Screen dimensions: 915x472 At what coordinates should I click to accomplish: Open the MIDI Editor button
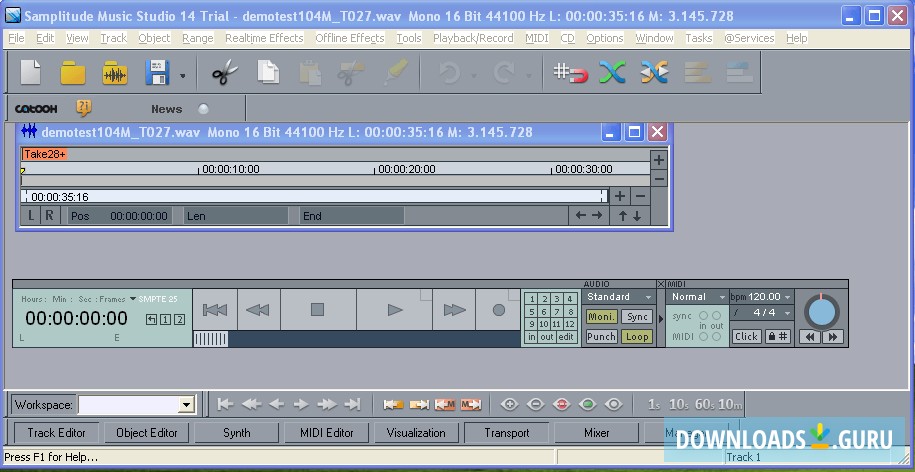(x=327, y=433)
